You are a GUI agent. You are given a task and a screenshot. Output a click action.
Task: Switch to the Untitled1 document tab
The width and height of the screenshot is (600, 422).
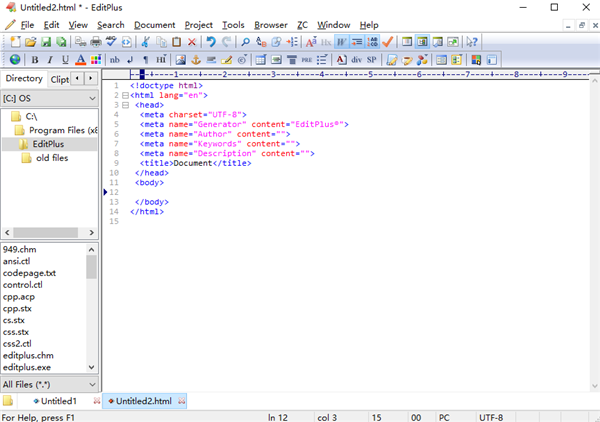pyautogui.click(x=58, y=401)
